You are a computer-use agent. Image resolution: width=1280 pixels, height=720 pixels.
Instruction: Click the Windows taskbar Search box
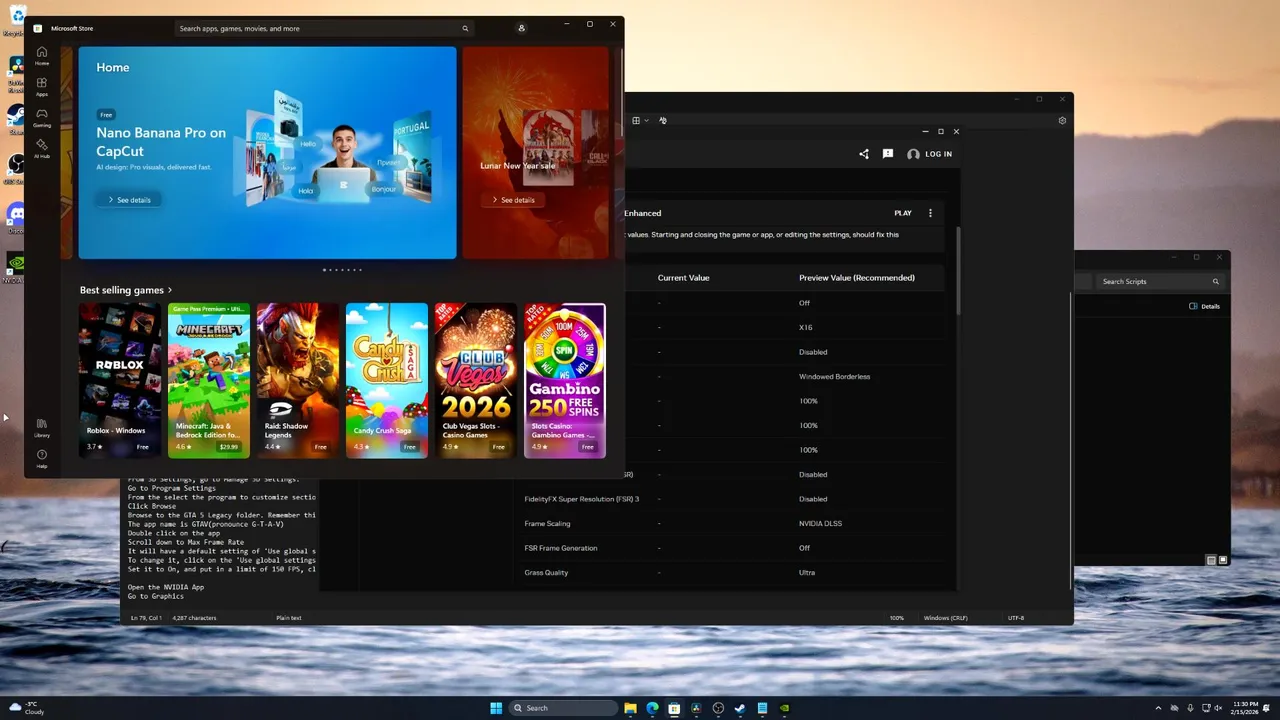564,708
